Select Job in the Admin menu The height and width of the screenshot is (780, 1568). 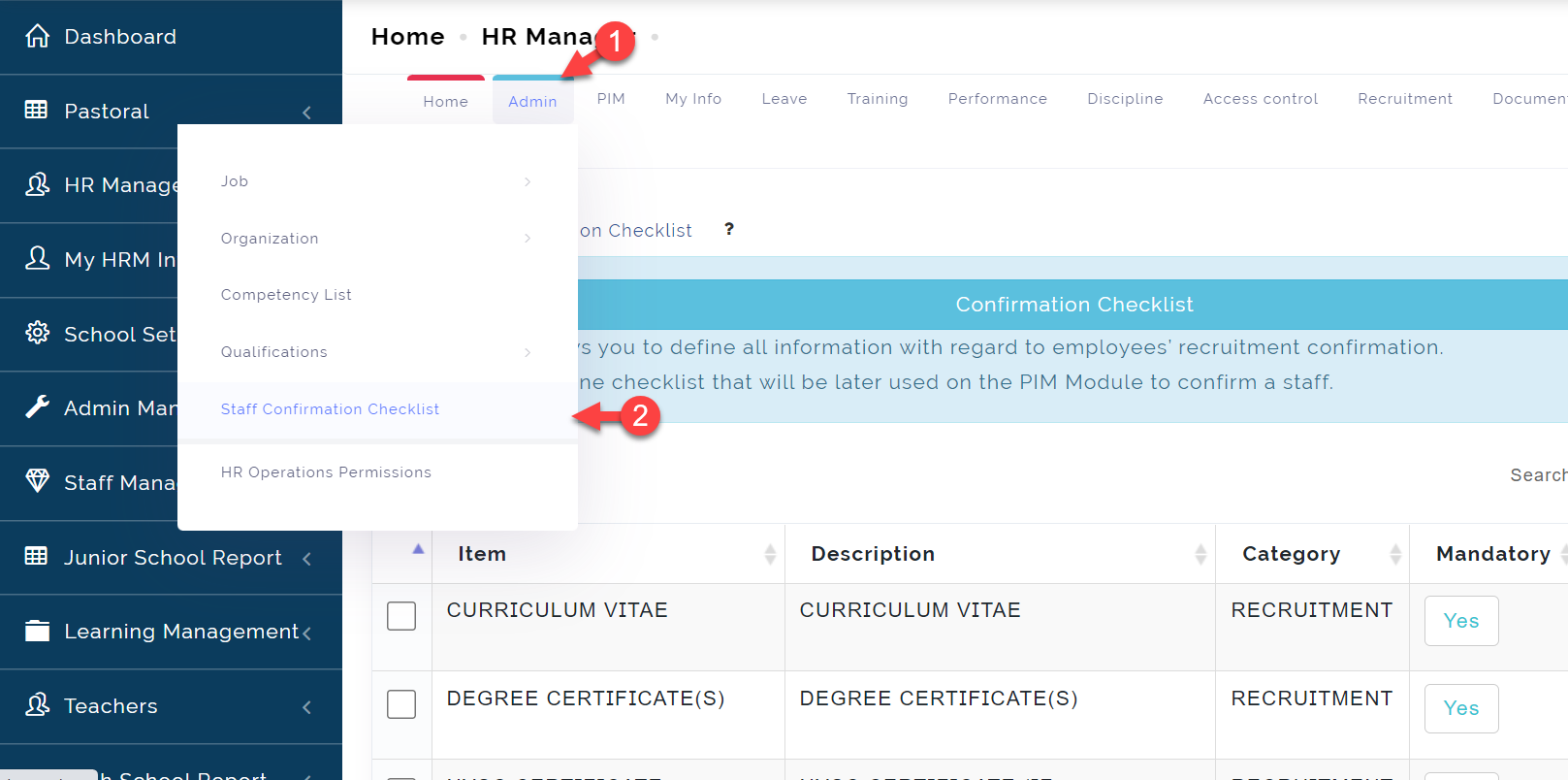pyautogui.click(x=378, y=181)
